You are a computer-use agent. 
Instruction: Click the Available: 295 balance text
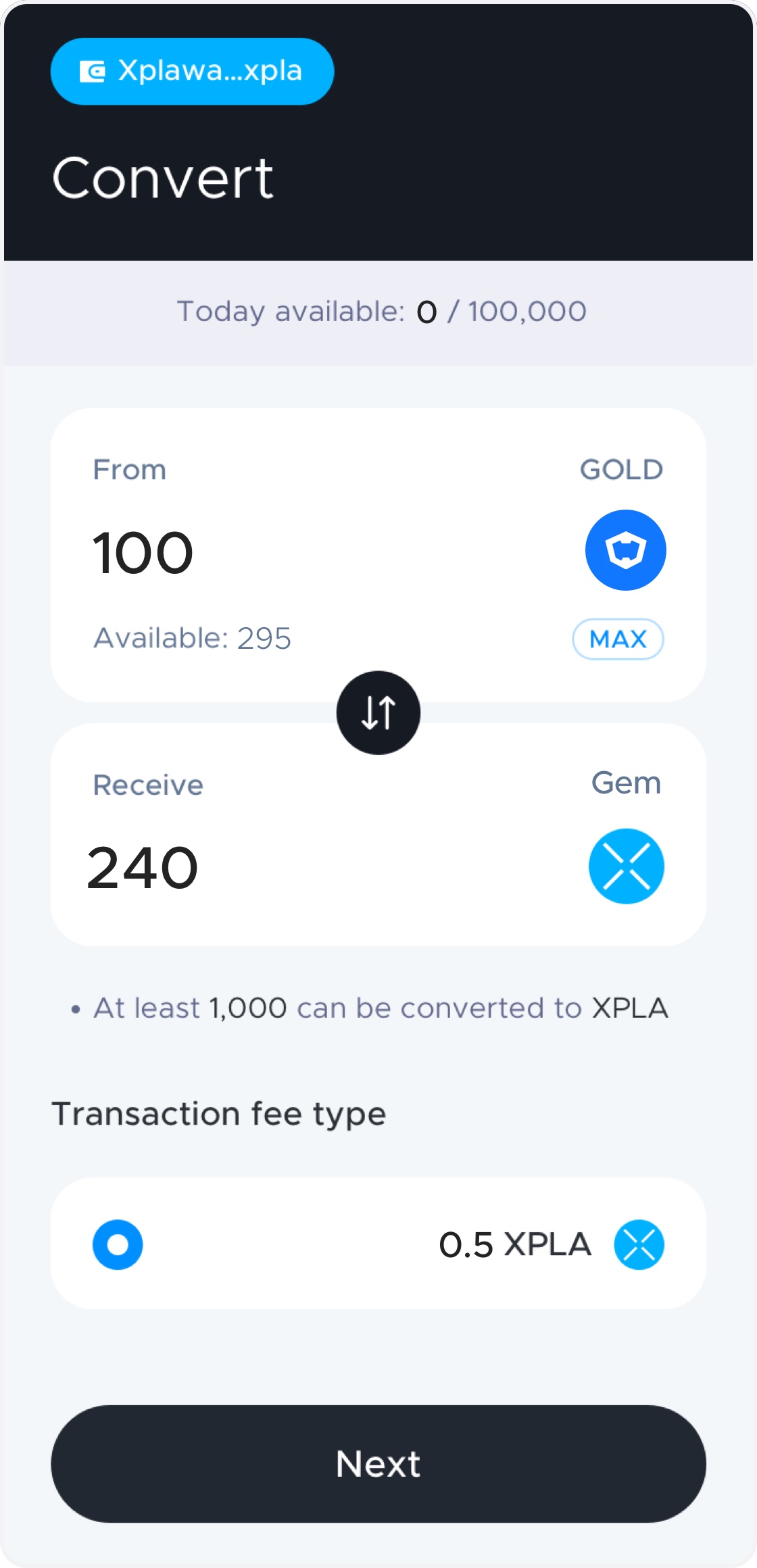tap(192, 638)
